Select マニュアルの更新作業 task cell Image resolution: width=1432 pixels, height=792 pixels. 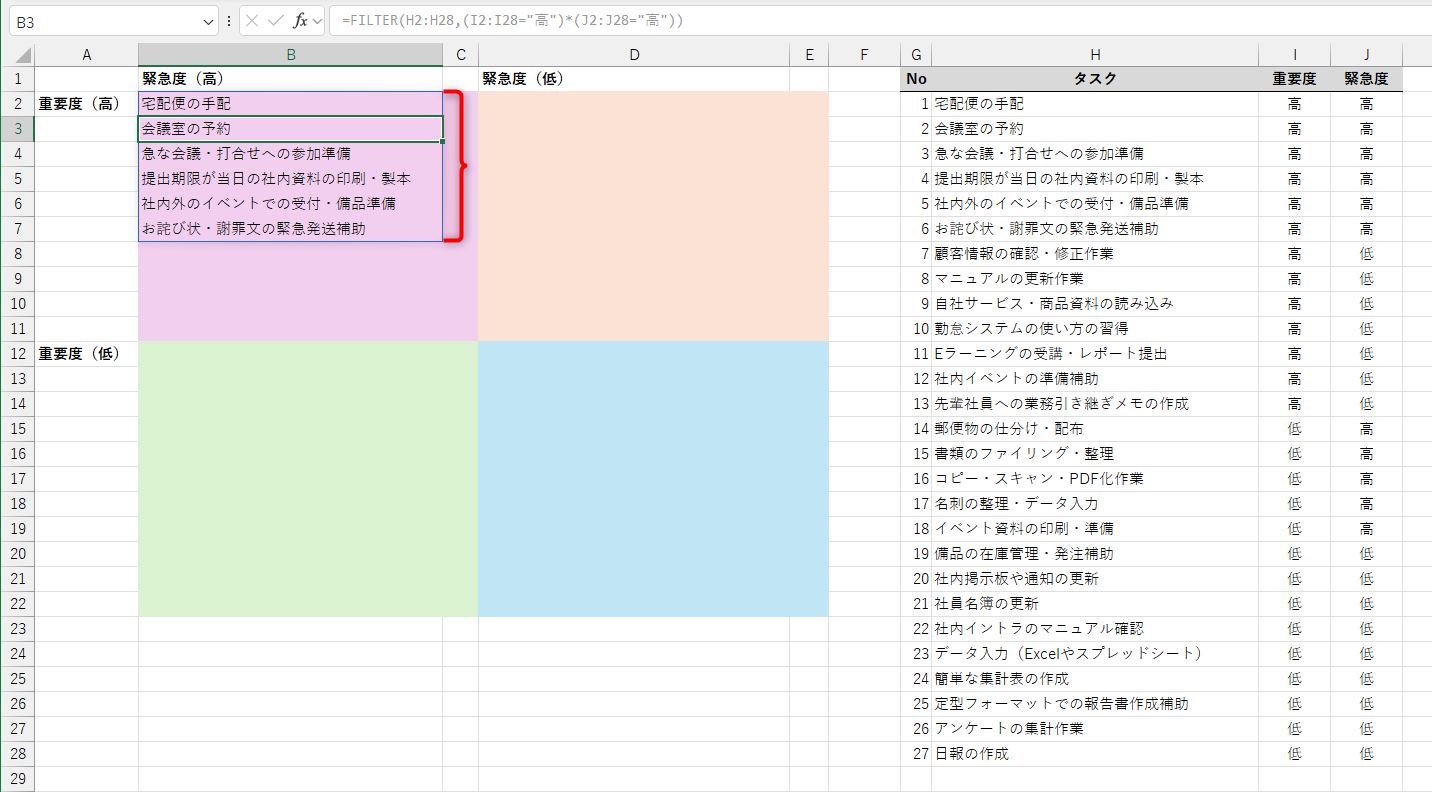pos(1095,279)
